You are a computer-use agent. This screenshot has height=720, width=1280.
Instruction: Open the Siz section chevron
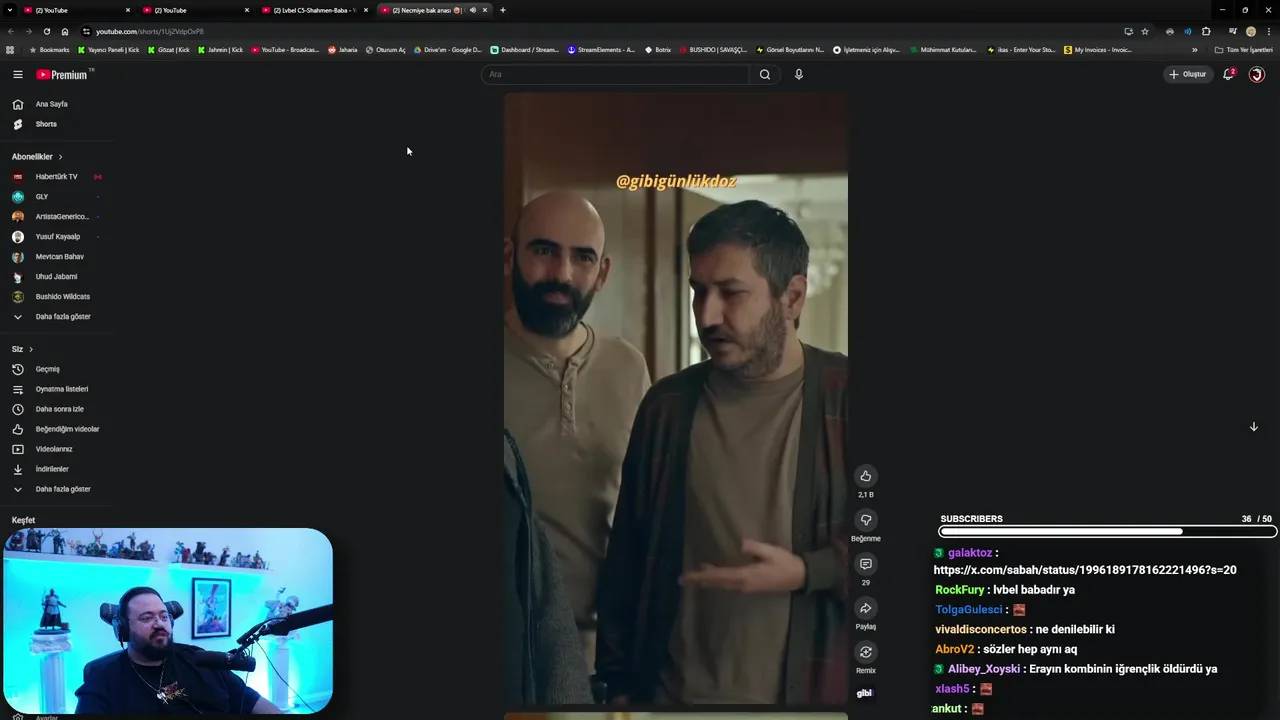pyautogui.click(x=31, y=349)
